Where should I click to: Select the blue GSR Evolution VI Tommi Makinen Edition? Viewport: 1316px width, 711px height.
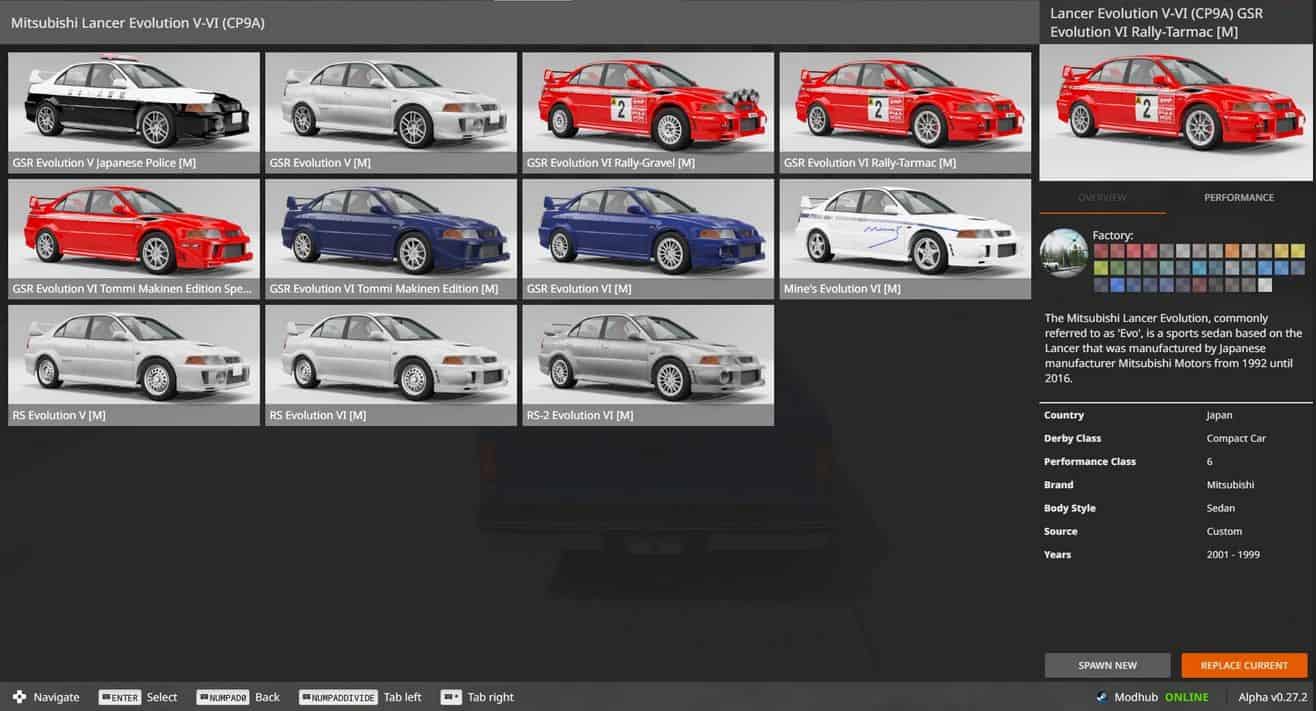coord(391,239)
